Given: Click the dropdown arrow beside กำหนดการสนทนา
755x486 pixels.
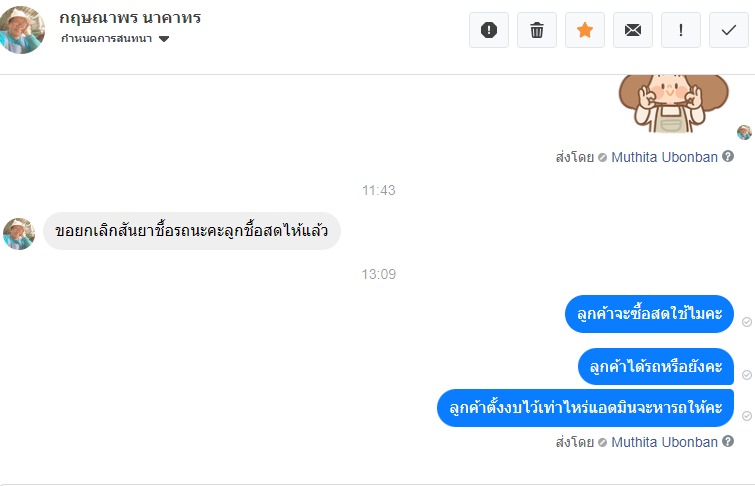Looking at the screenshot, I should pyautogui.click(x=164, y=40).
